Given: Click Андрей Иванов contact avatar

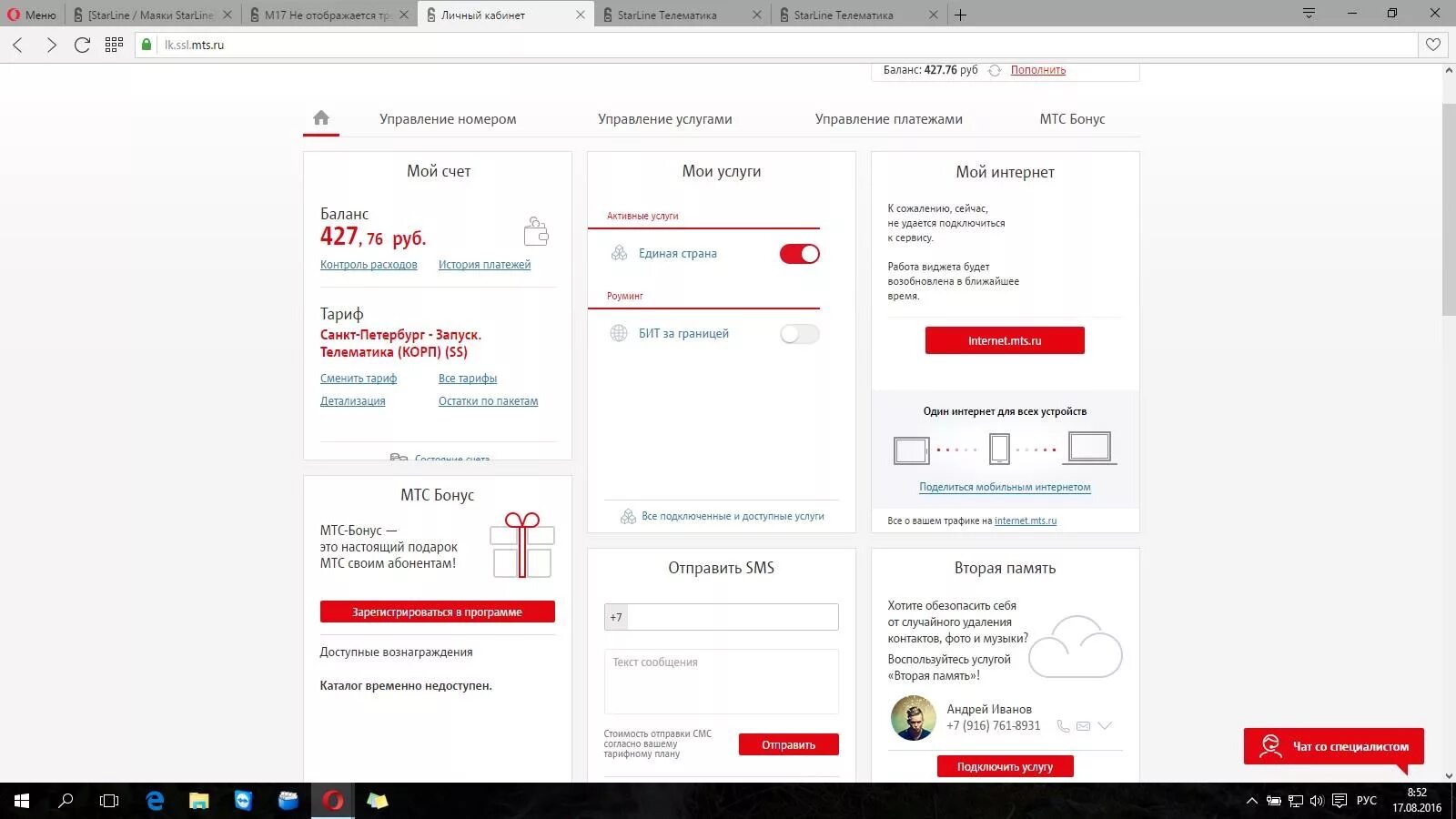Looking at the screenshot, I should coord(914,718).
